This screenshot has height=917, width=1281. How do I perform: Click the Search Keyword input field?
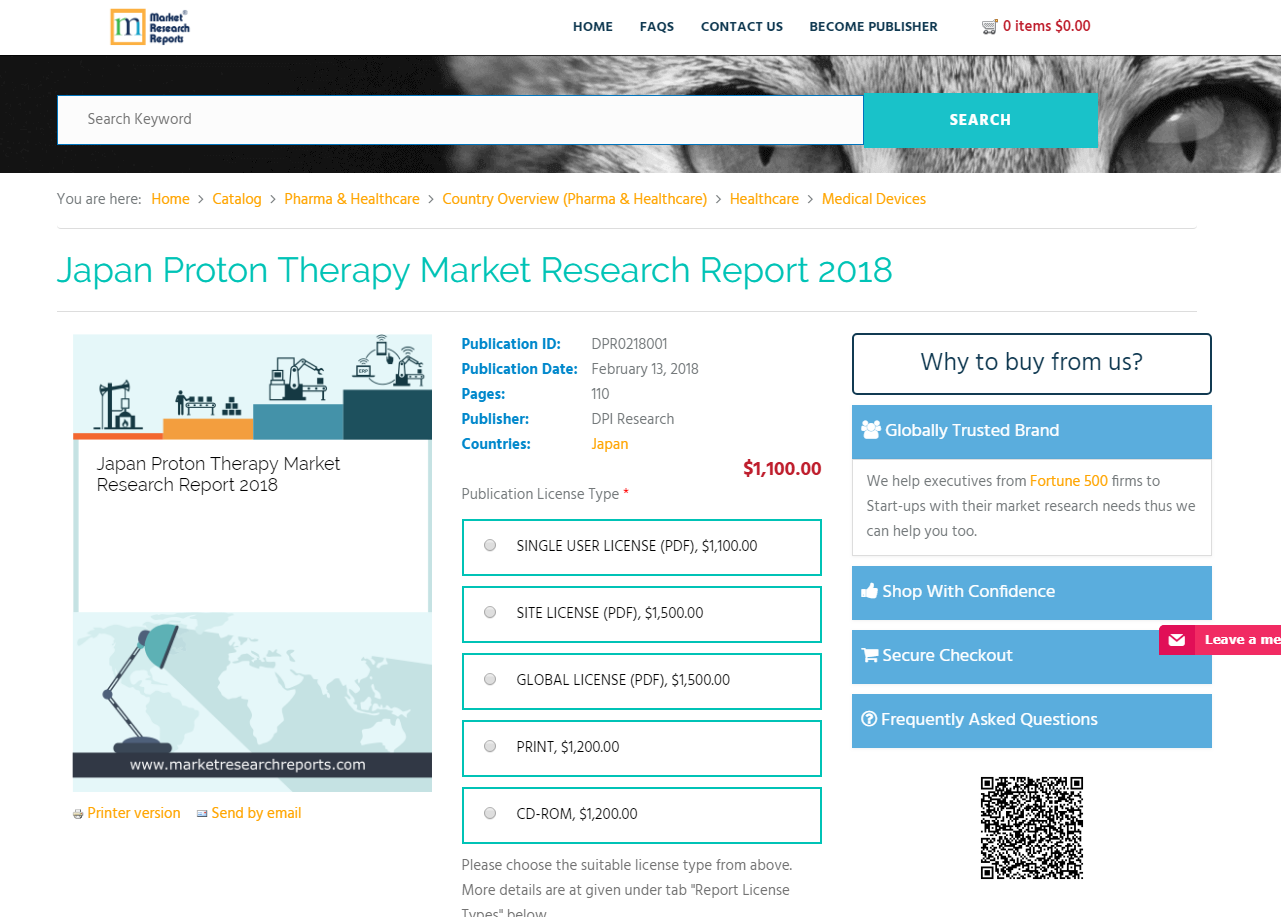pyautogui.click(x=460, y=120)
